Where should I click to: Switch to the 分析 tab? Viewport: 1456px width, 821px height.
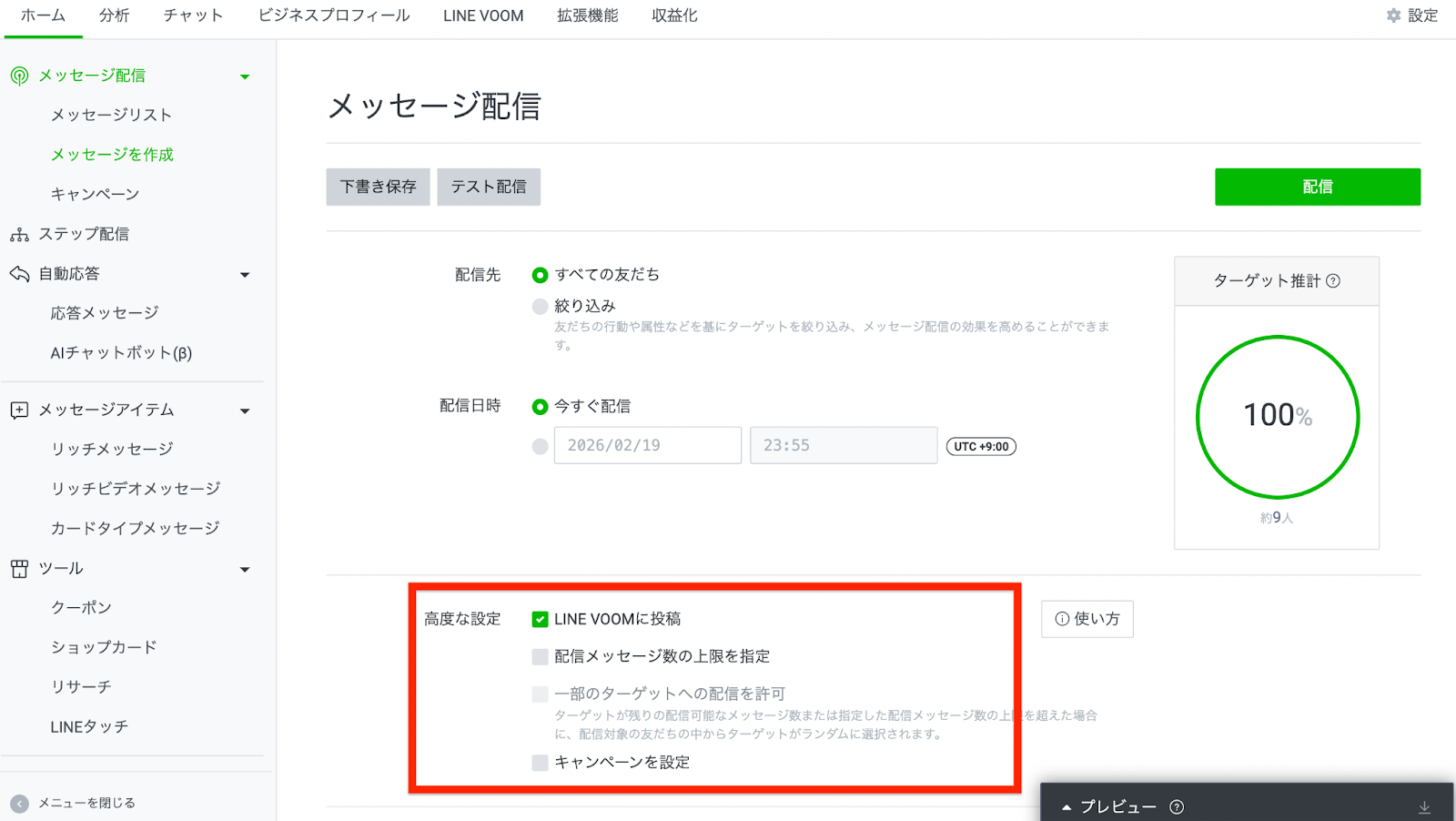[x=114, y=15]
